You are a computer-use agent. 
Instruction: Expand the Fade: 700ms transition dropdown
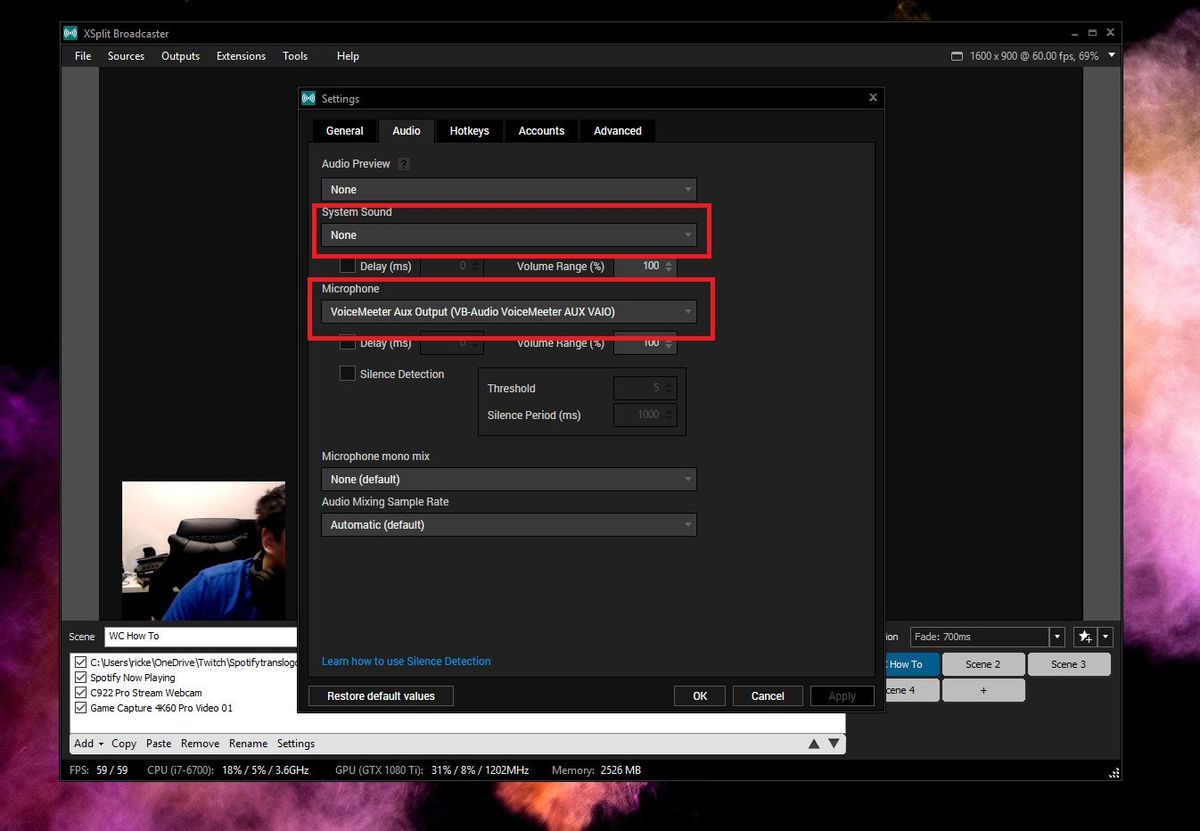point(1057,636)
